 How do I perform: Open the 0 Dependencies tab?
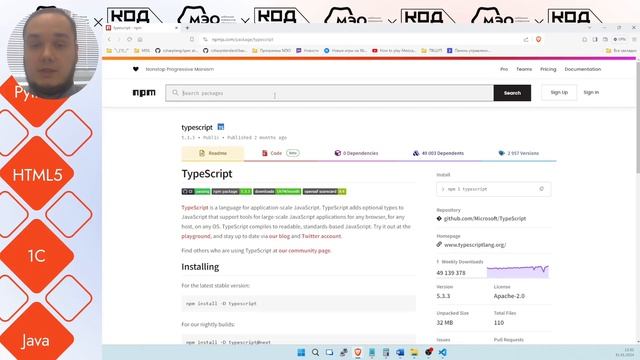coord(356,153)
